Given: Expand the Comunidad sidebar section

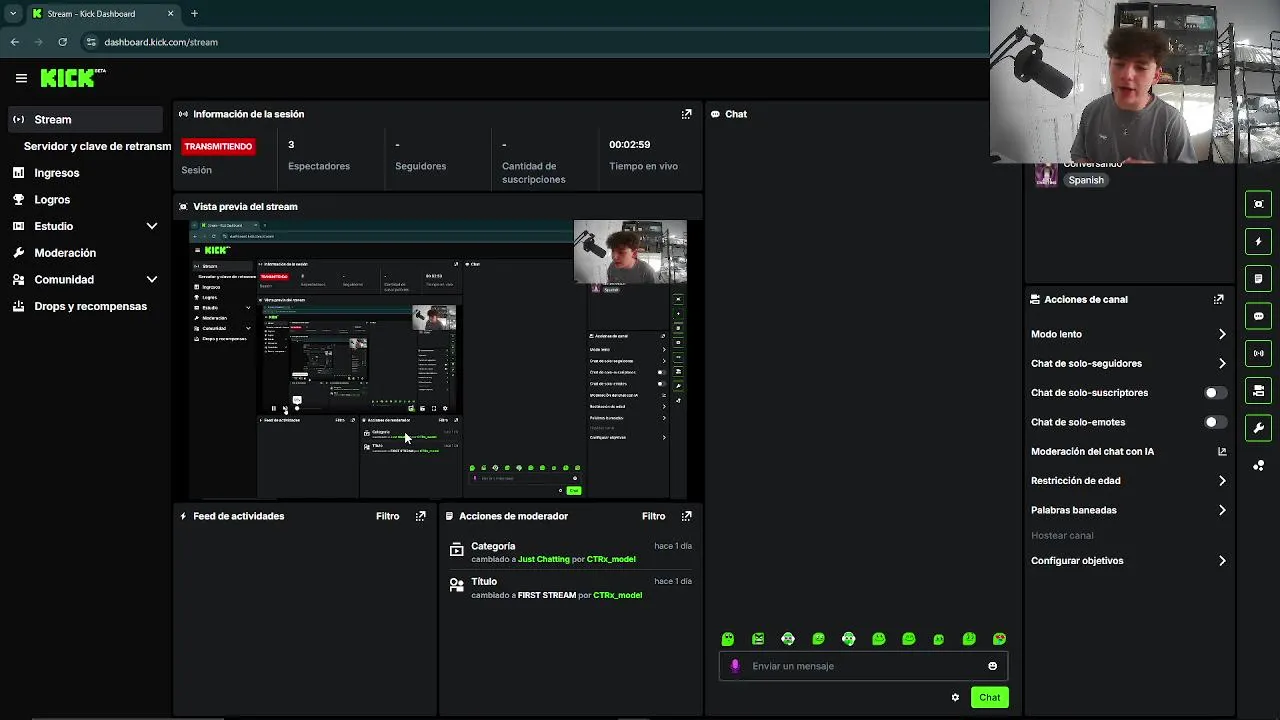Looking at the screenshot, I should (152, 280).
